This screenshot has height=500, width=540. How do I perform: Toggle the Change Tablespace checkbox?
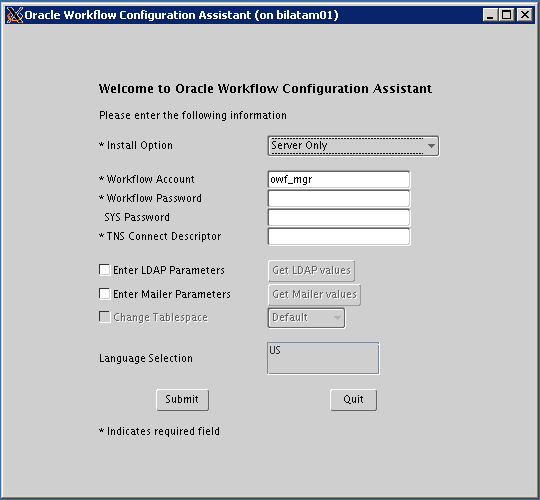(104, 317)
